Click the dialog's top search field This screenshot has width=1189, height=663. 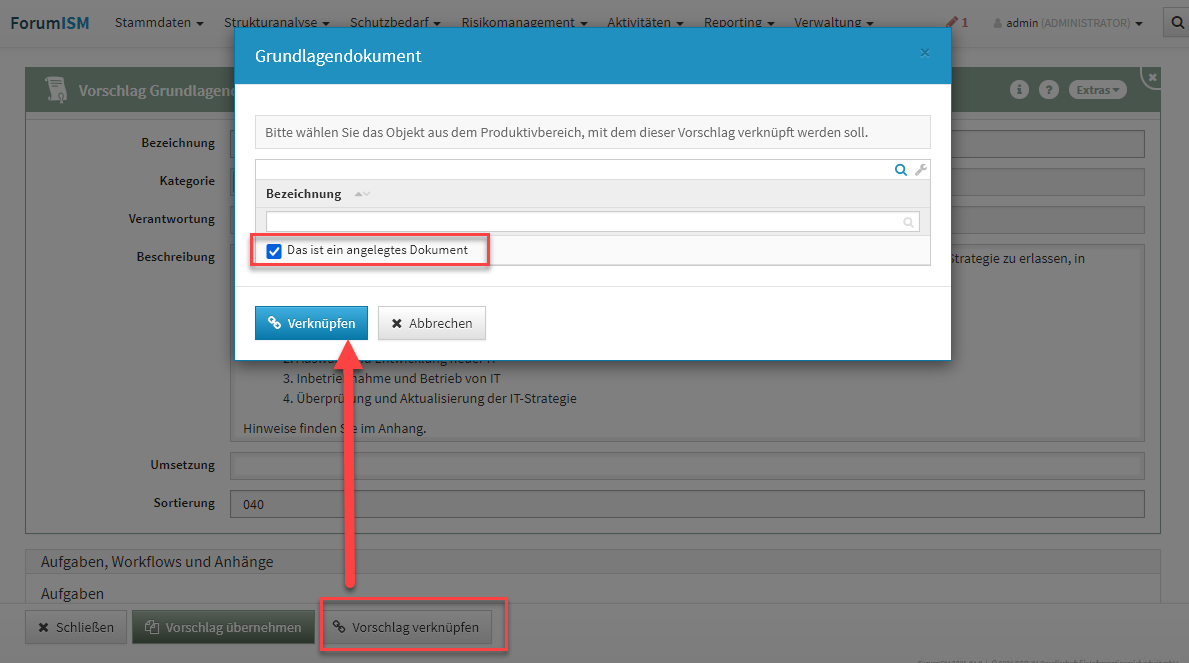[575, 170]
